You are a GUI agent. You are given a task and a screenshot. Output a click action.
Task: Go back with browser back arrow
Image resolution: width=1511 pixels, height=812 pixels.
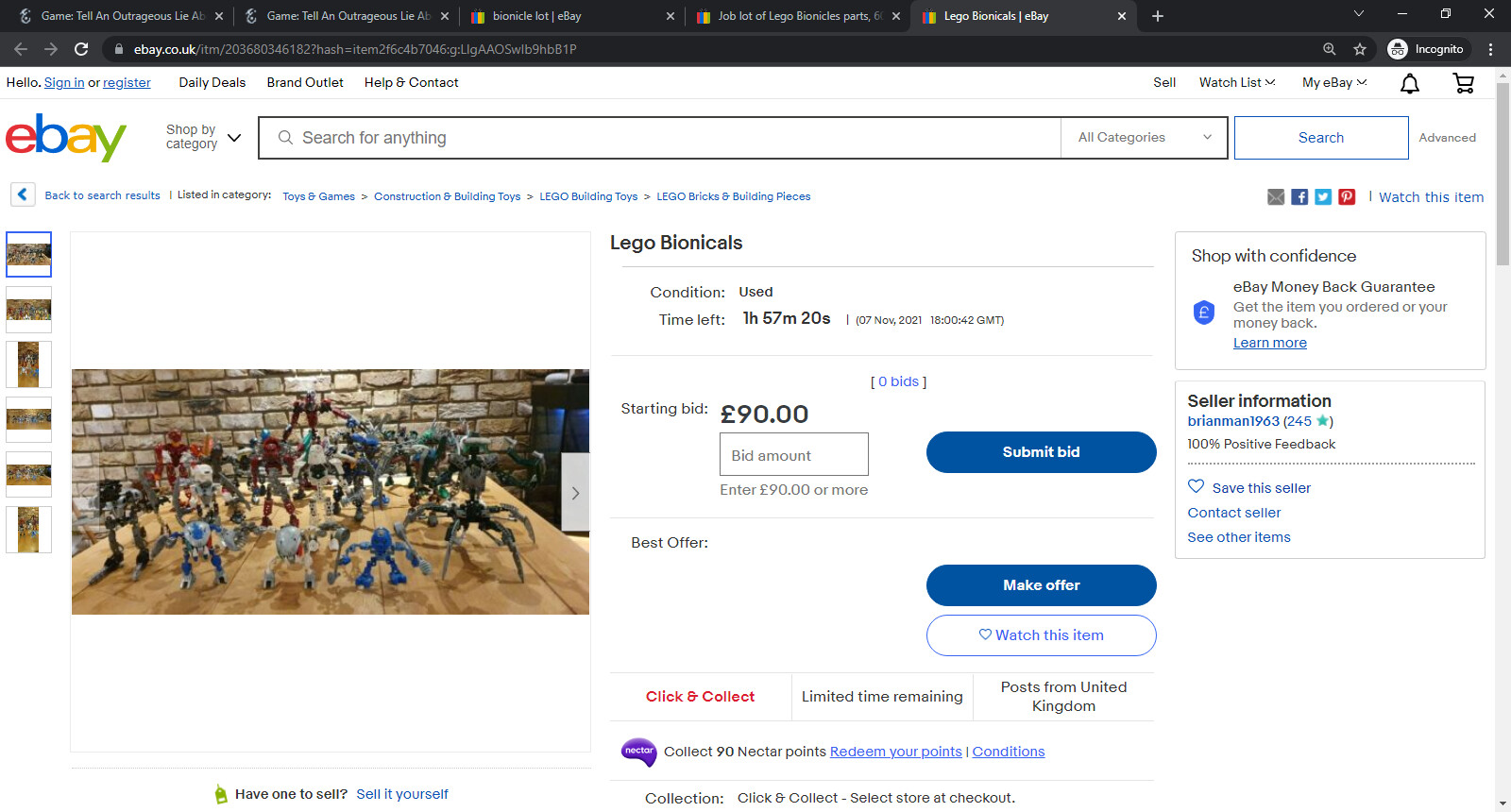pos(21,49)
